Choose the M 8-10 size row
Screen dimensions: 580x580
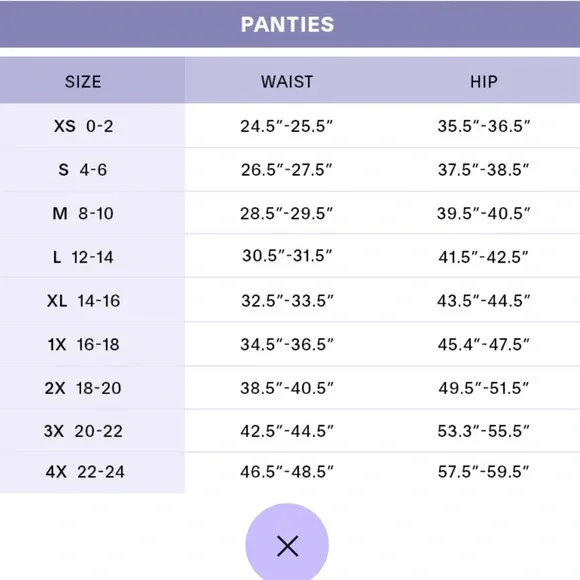pos(290,213)
